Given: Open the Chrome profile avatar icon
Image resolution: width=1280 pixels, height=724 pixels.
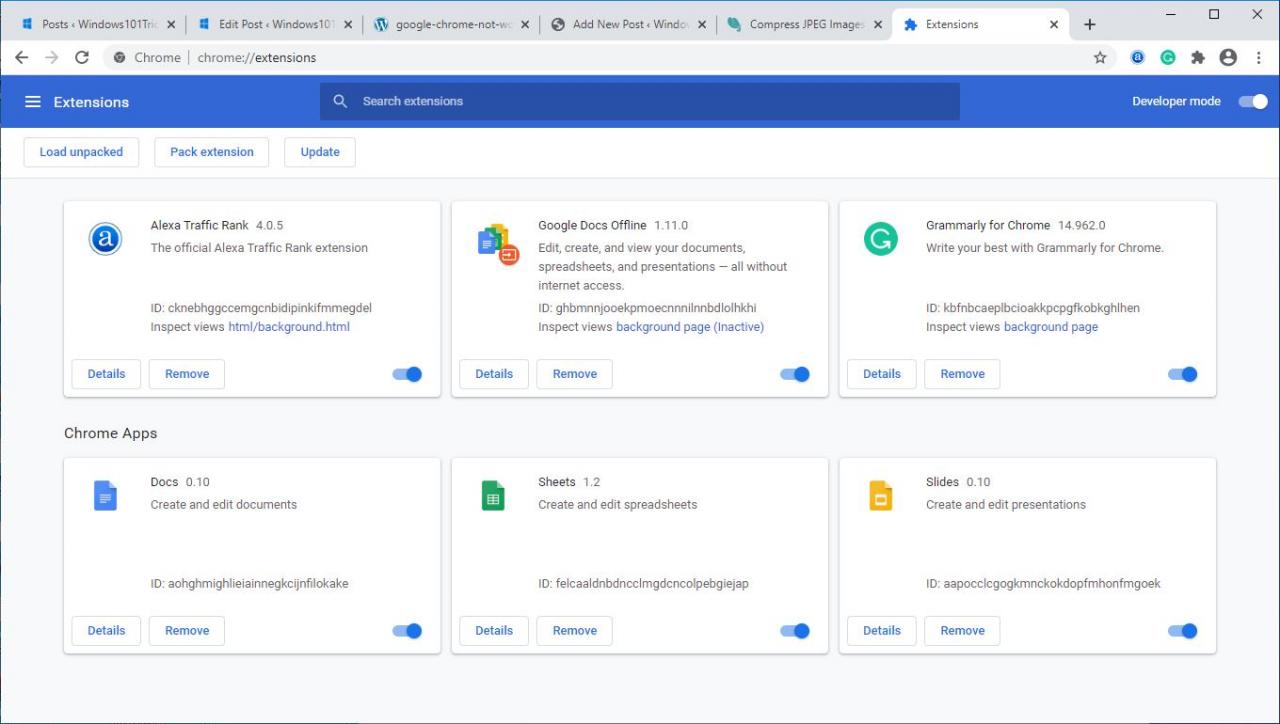Looking at the screenshot, I should click(1228, 58).
